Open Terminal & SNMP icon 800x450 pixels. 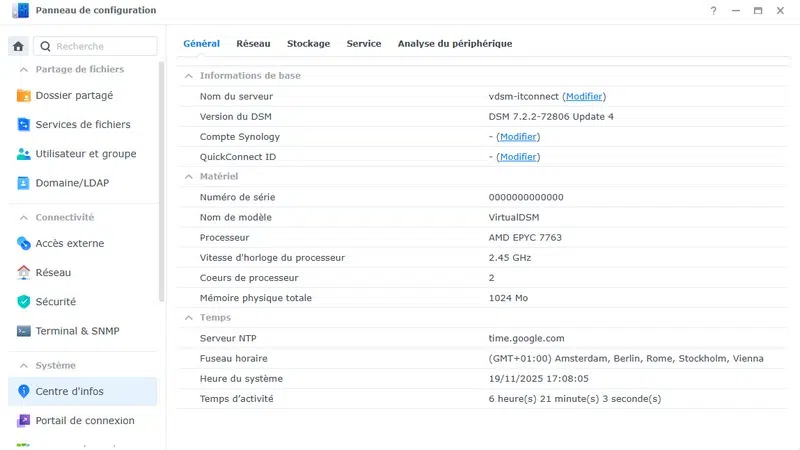[24, 331]
